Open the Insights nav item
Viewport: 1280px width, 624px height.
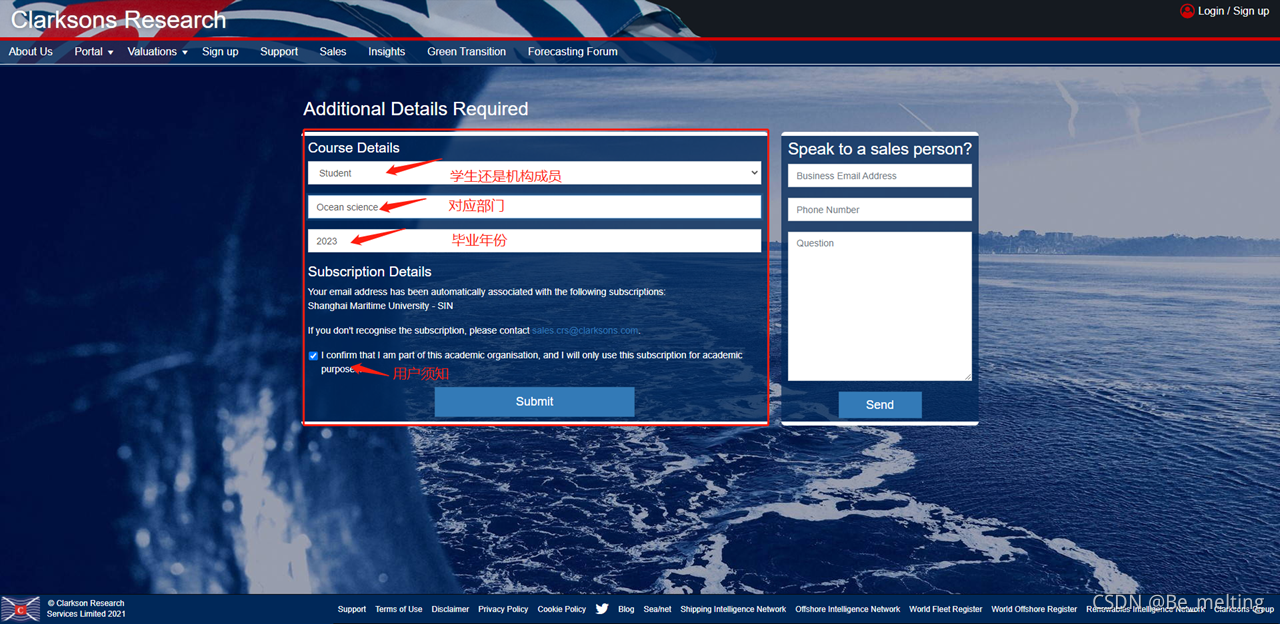tap(386, 51)
